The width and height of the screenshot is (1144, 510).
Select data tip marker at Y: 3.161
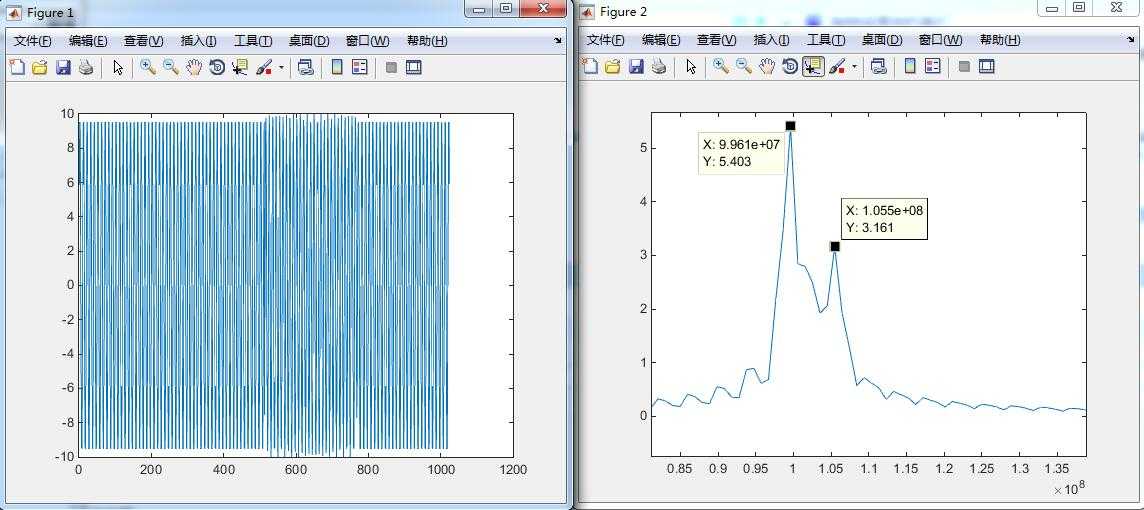(835, 247)
